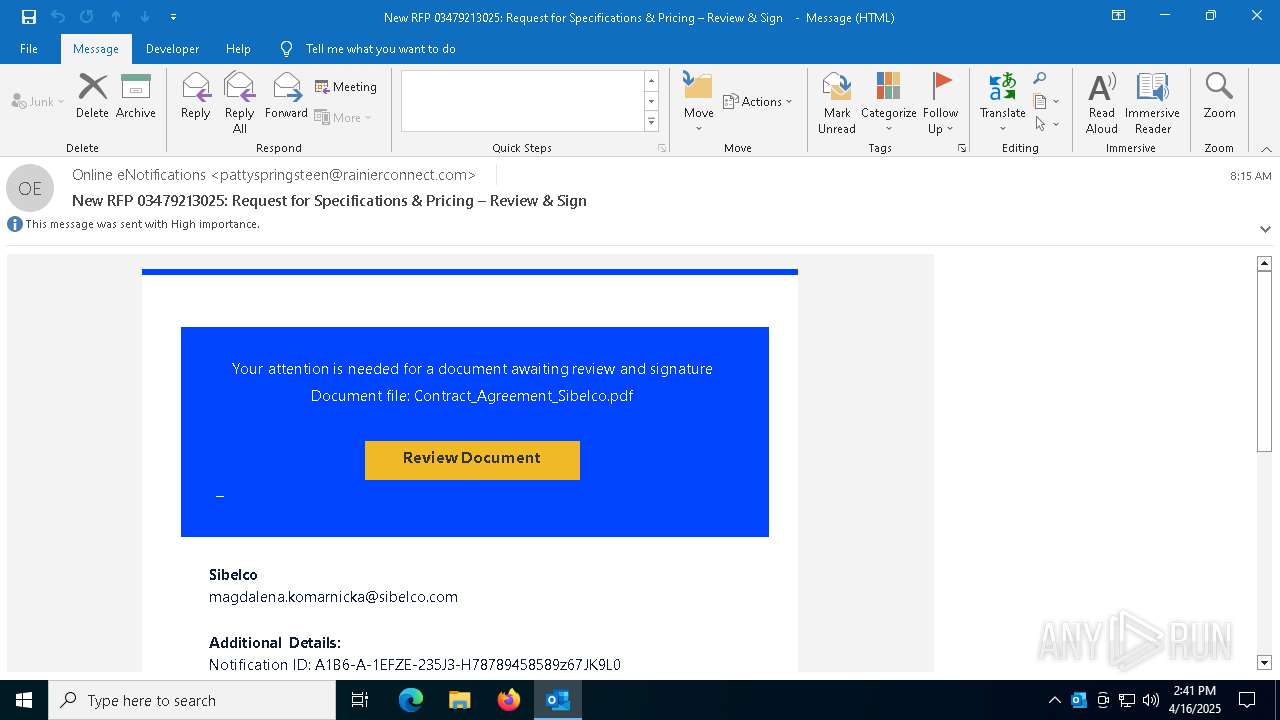
Task: Open the Help tab
Action: click(x=238, y=49)
